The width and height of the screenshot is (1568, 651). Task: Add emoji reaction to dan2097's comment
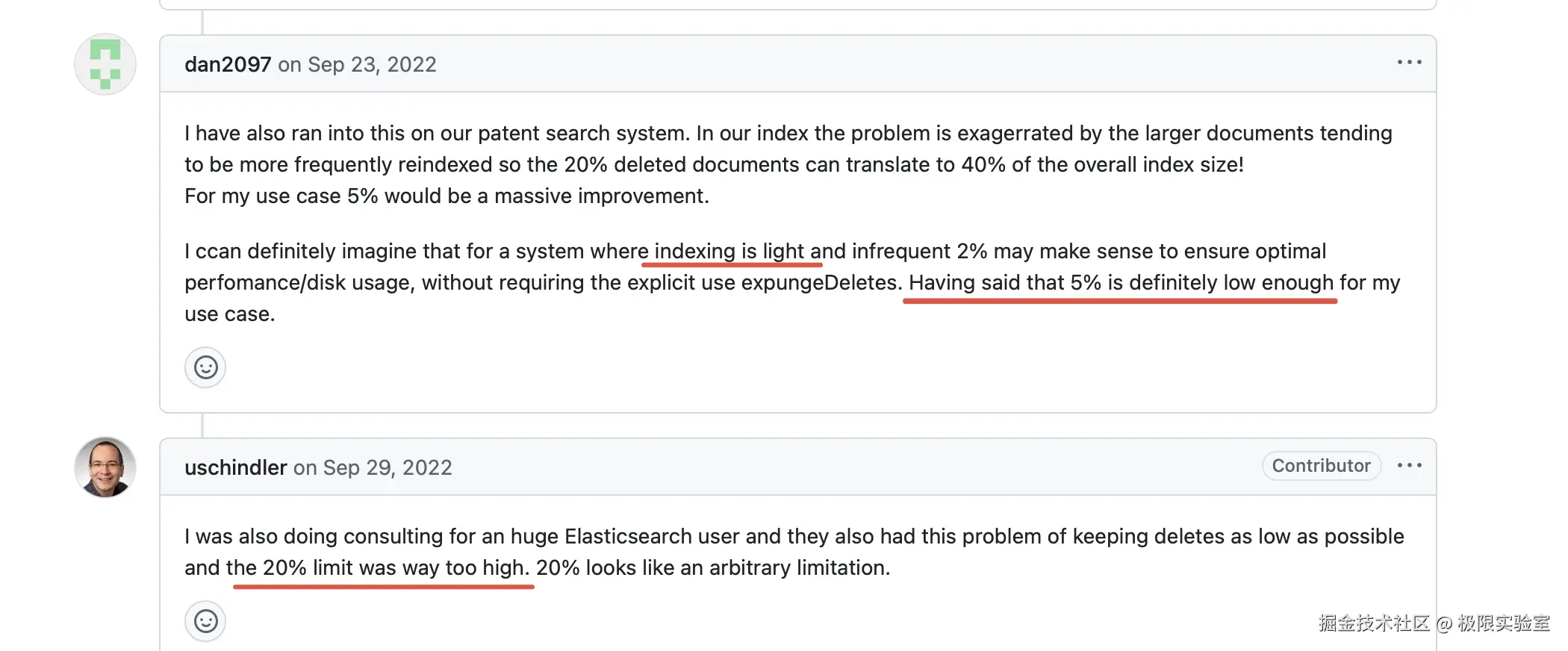click(x=205, y=367)
